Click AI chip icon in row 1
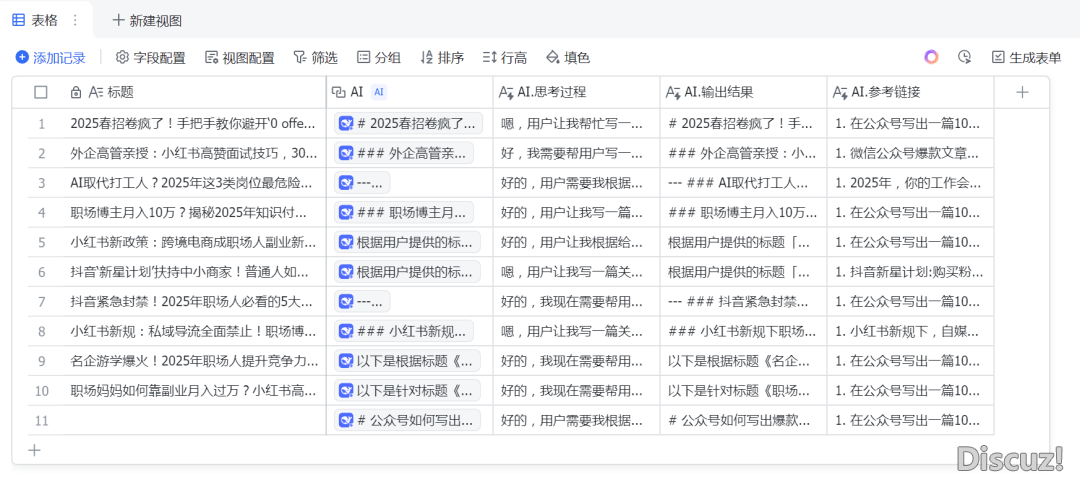1080x483 pixels. tap(346, 124)
